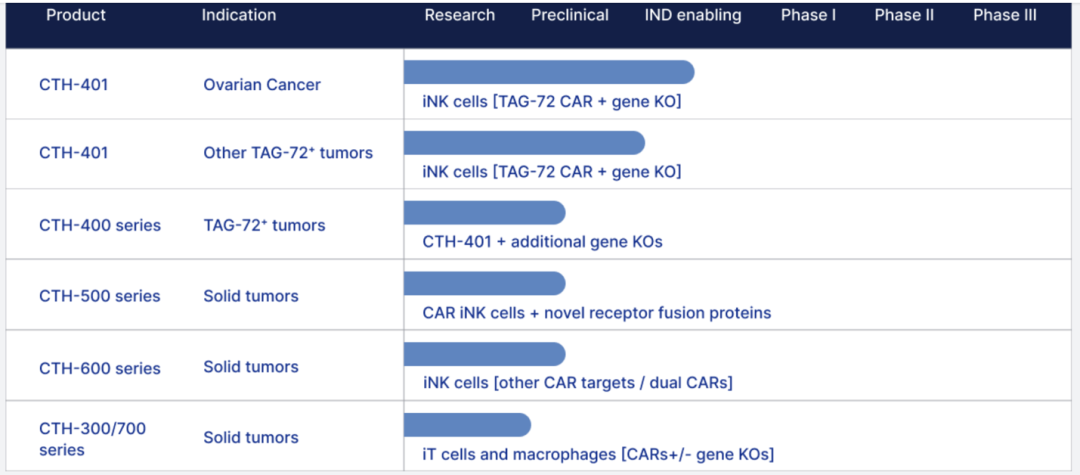This screenshot has width=1080, height=475.
Task: Click the Research stage header
Action: (x=459, y=15)
